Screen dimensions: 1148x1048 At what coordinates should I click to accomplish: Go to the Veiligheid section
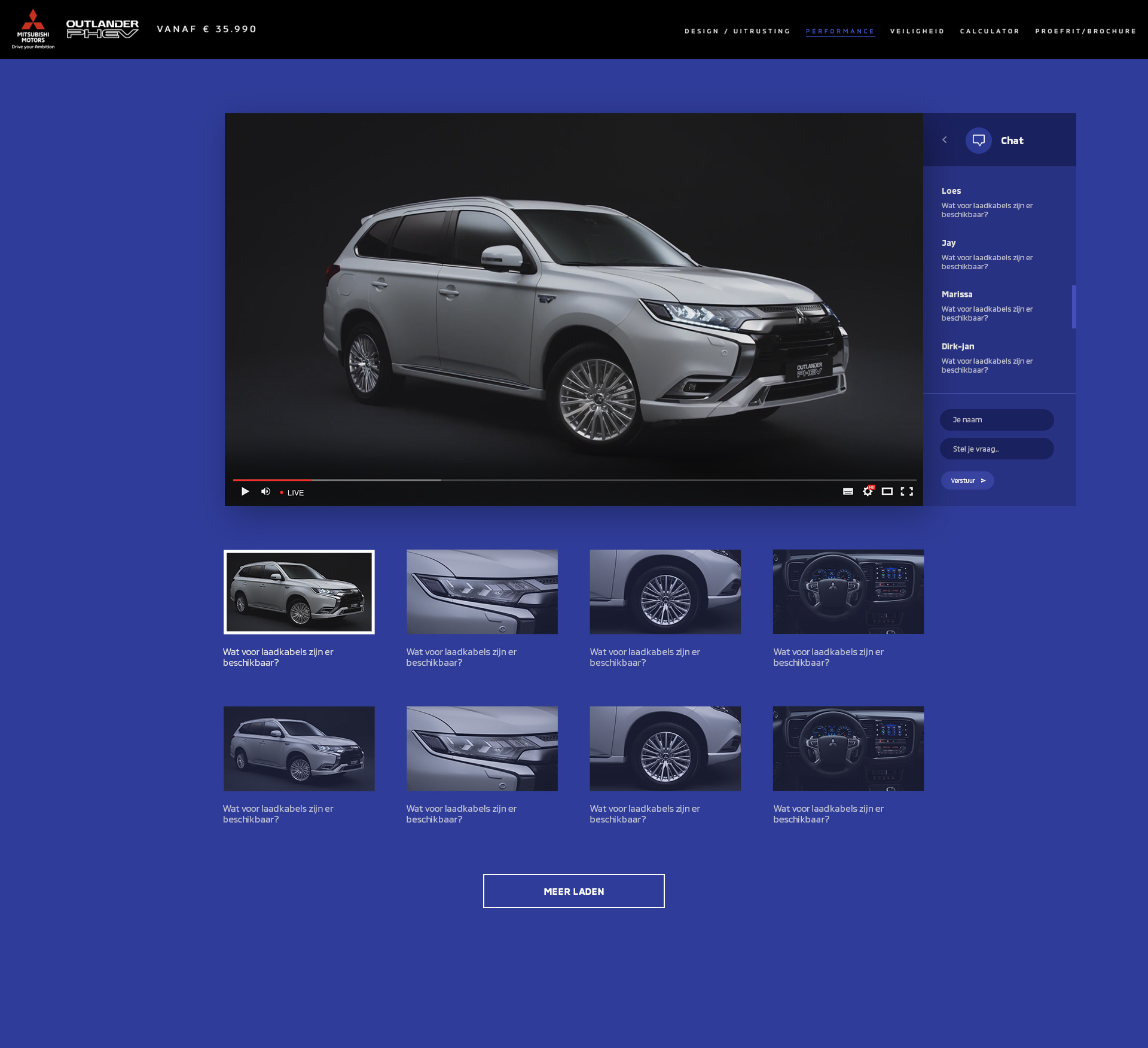(917, 31)
